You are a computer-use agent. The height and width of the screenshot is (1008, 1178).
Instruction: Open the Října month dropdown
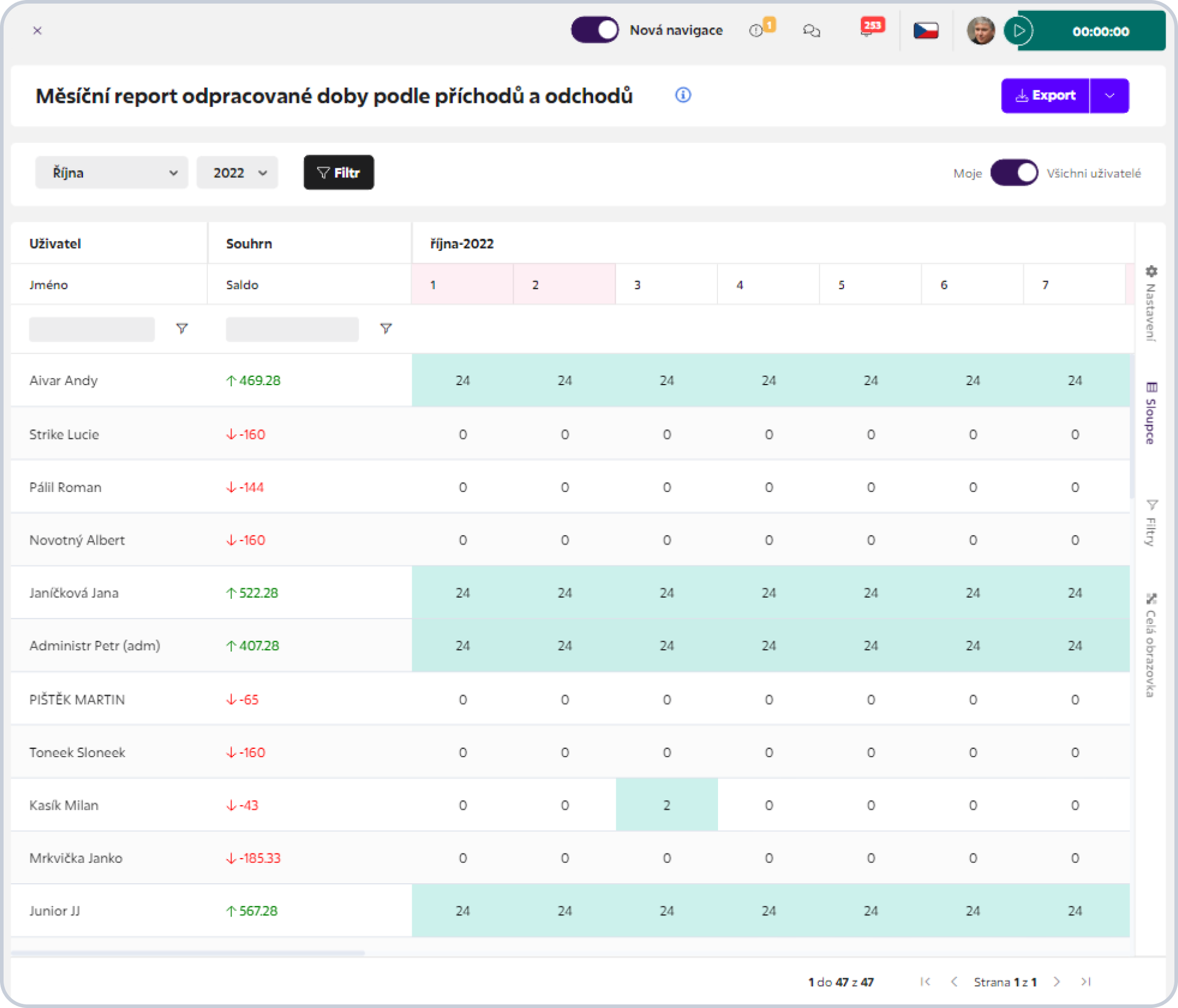pyautogui.click(x=112, y=173)
